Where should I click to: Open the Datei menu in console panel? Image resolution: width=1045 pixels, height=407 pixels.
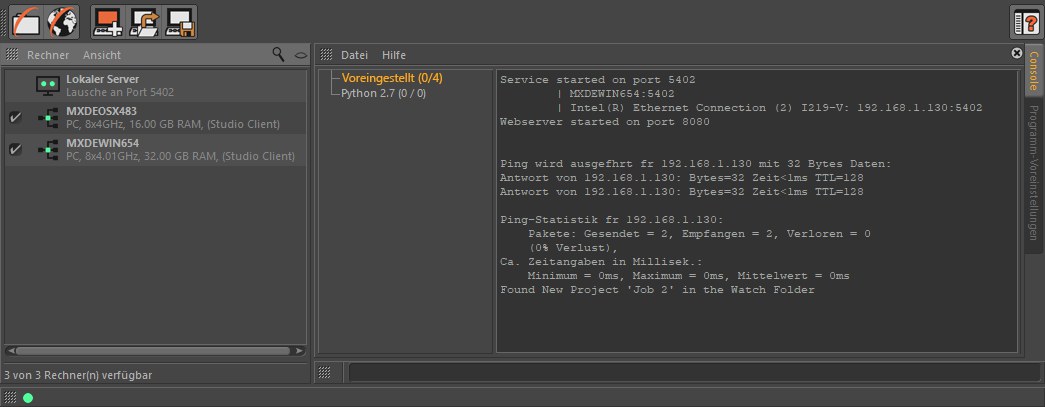point(354,55)
